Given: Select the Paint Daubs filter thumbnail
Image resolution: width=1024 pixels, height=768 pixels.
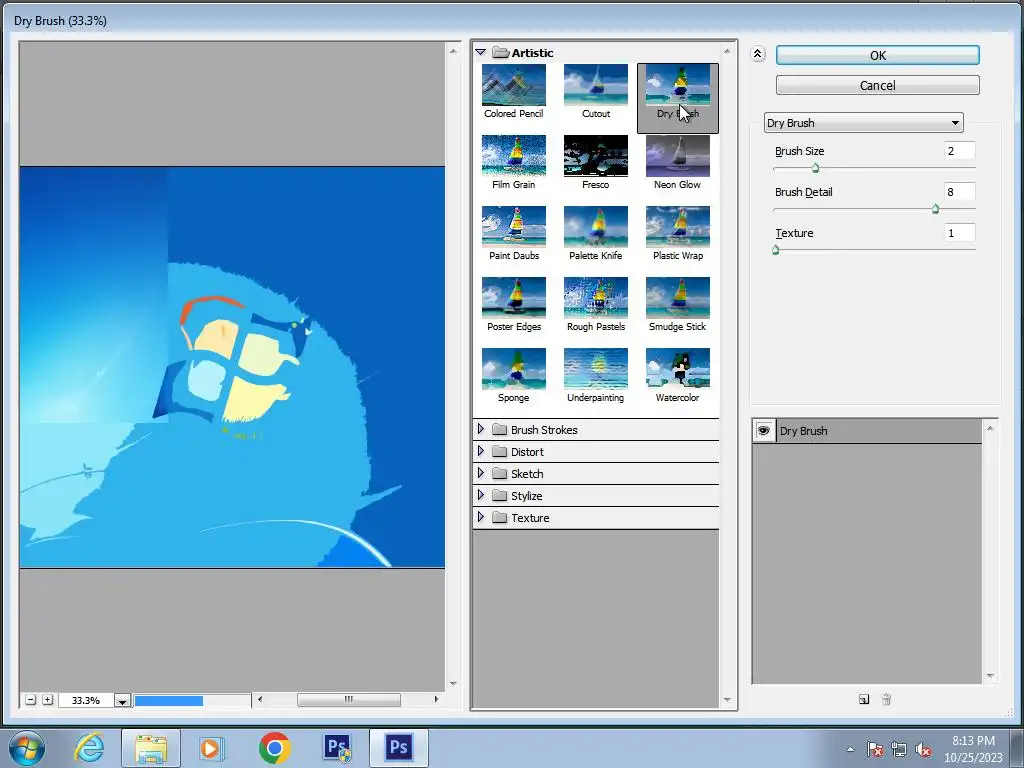Looking at the screenshot, I should click(513, 227).
